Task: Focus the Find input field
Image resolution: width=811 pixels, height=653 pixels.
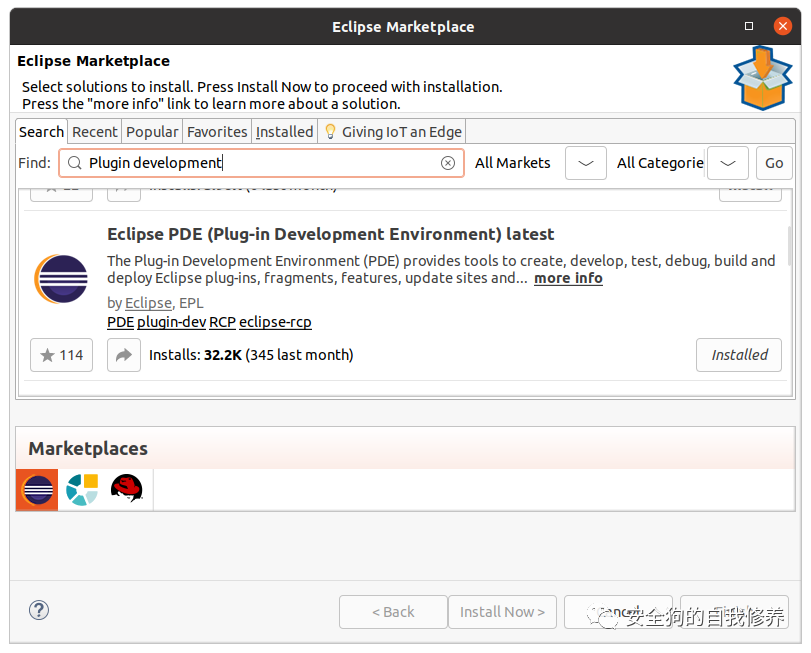Action: (261, 163)
